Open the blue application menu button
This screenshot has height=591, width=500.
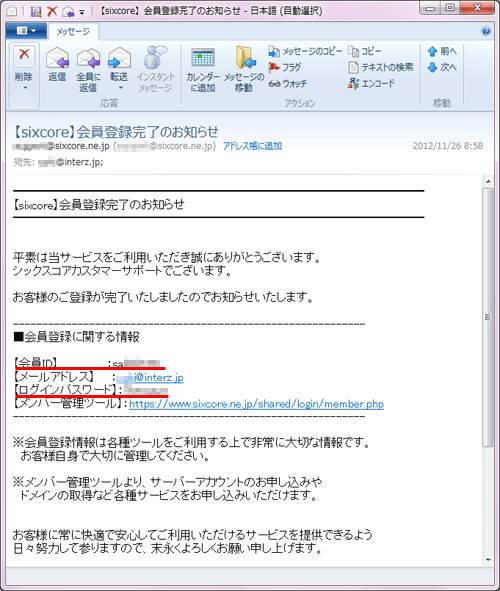26,31
